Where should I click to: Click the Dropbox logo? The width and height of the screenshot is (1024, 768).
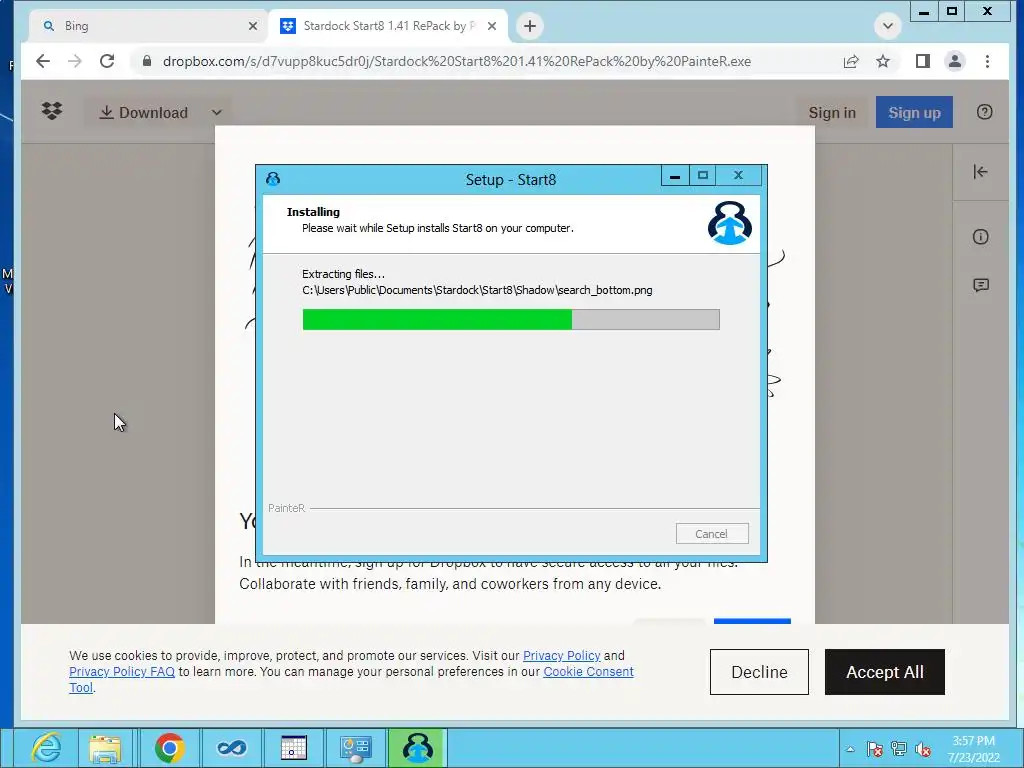pyautogui.click(x=52, y=112)
